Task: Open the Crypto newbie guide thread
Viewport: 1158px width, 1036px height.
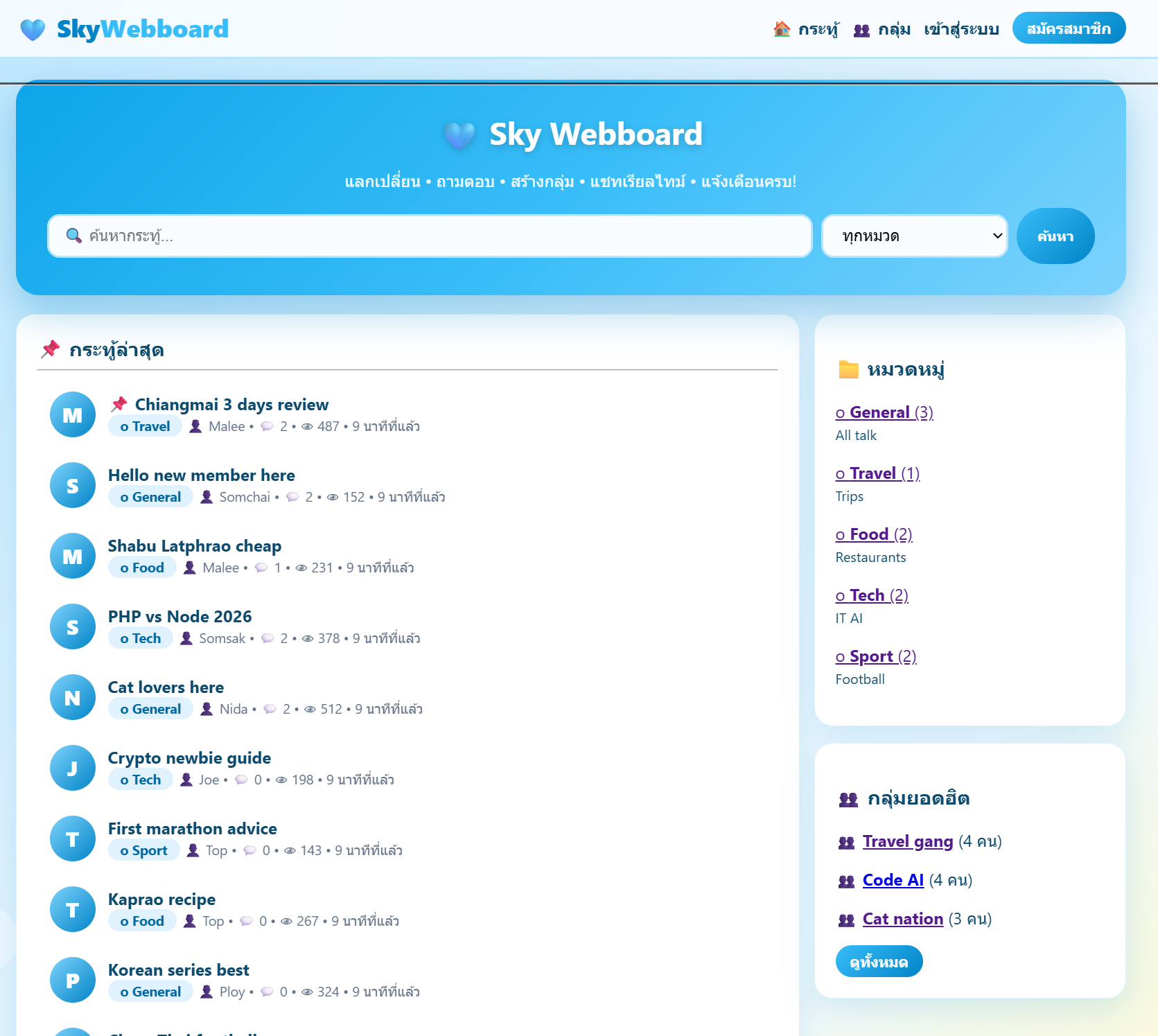Action: click(x=189, y=758)
